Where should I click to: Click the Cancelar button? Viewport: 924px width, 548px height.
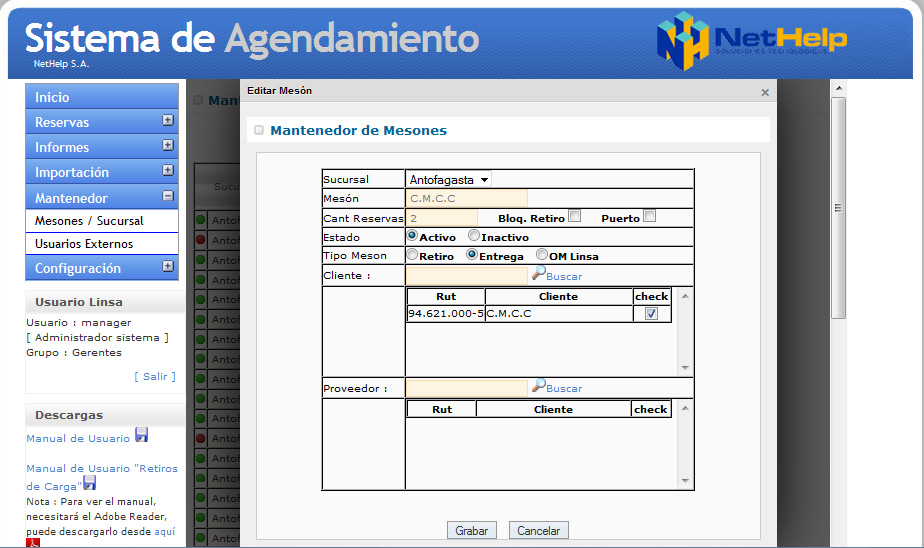[539, 530]
